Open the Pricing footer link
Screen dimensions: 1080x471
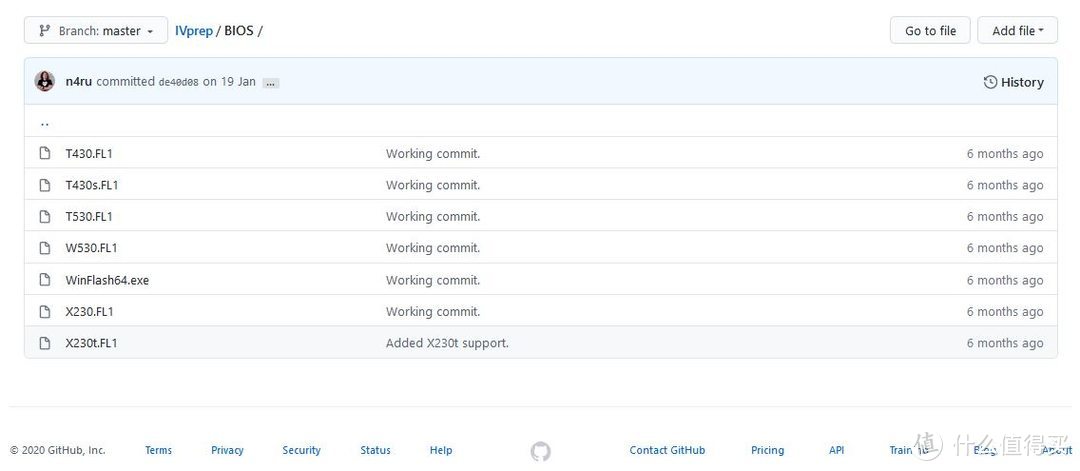coord(767,450)
